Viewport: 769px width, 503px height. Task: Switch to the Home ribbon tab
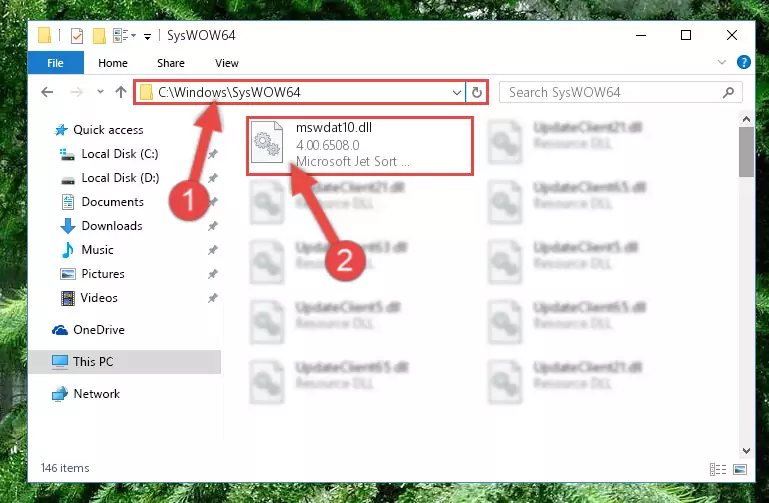[x=113, y=63]
